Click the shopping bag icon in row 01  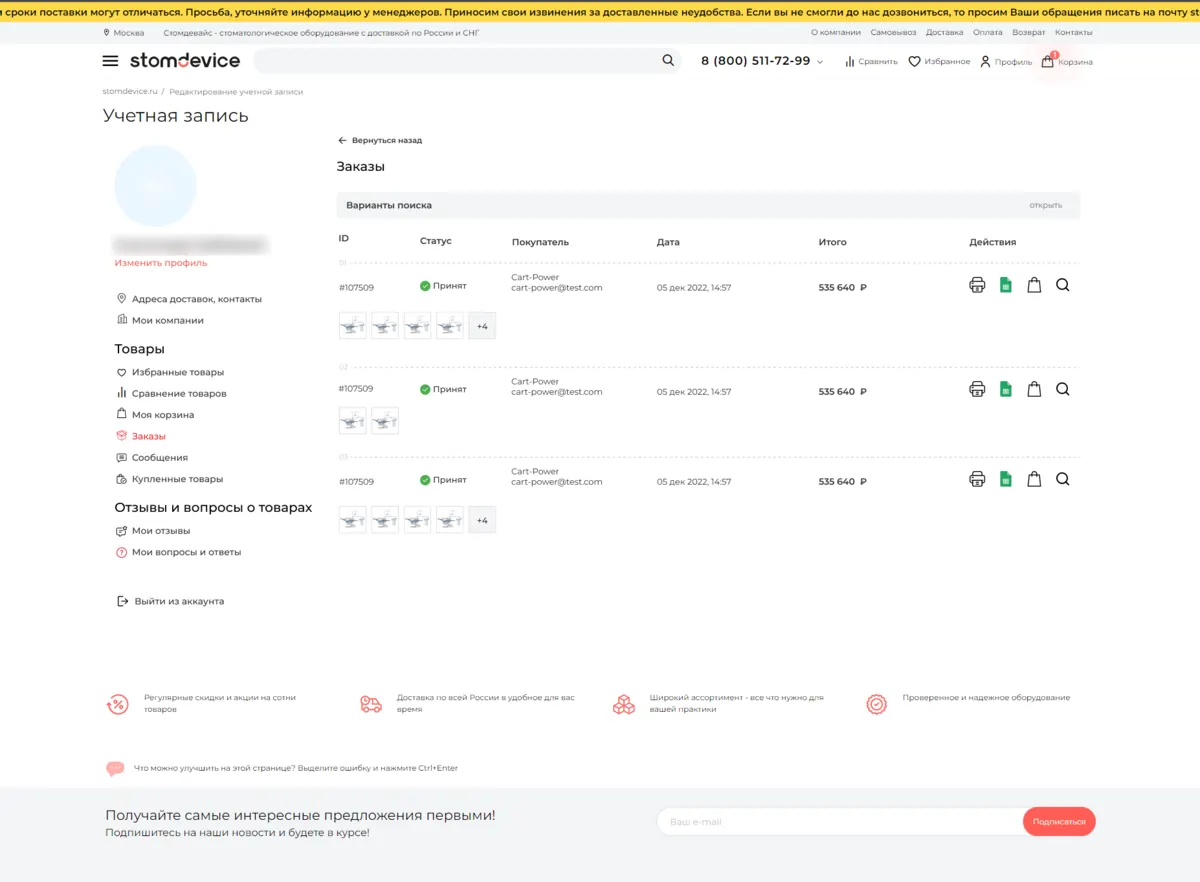(x=1034, y=285)
